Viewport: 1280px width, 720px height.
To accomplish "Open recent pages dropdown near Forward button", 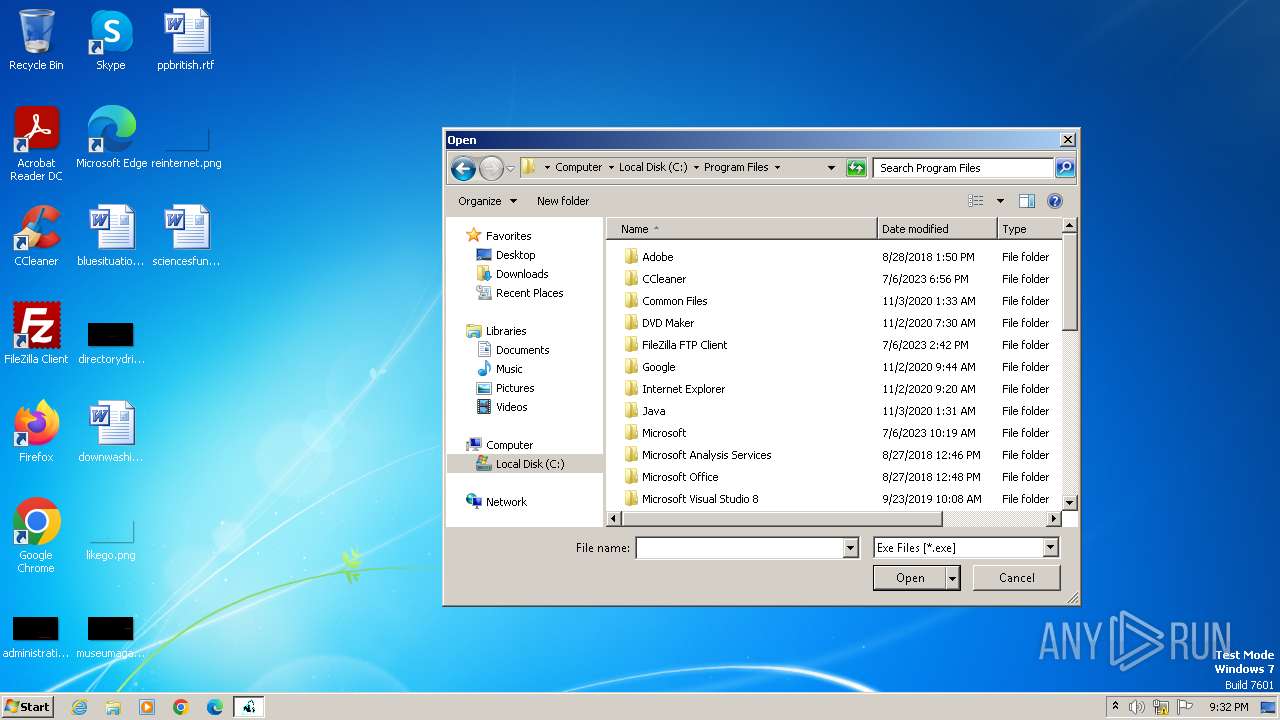I will point(510,168).
